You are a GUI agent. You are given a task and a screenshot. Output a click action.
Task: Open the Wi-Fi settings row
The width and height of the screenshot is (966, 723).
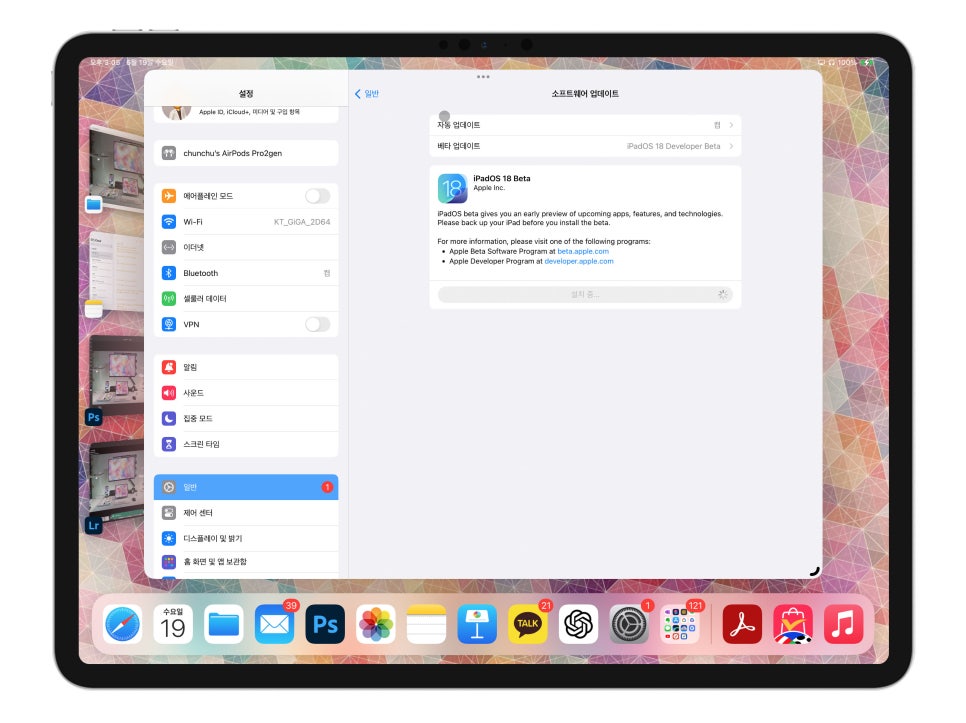[x=246, y=222]
